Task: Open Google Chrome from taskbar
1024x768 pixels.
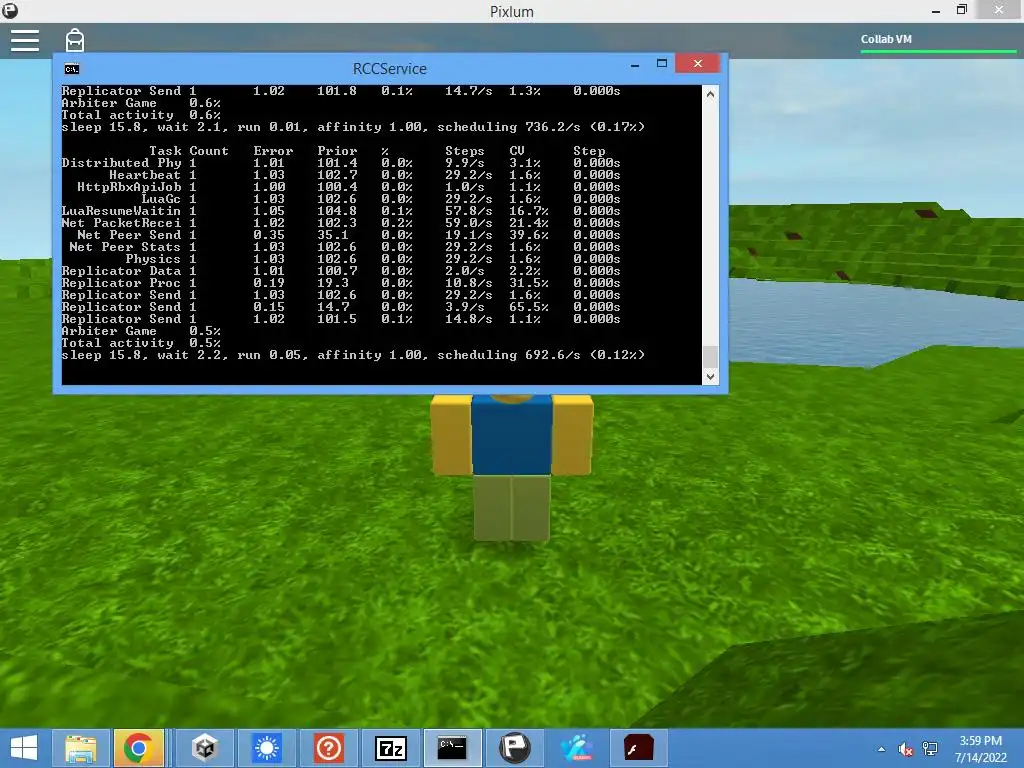Action: [x=138, y=748]
